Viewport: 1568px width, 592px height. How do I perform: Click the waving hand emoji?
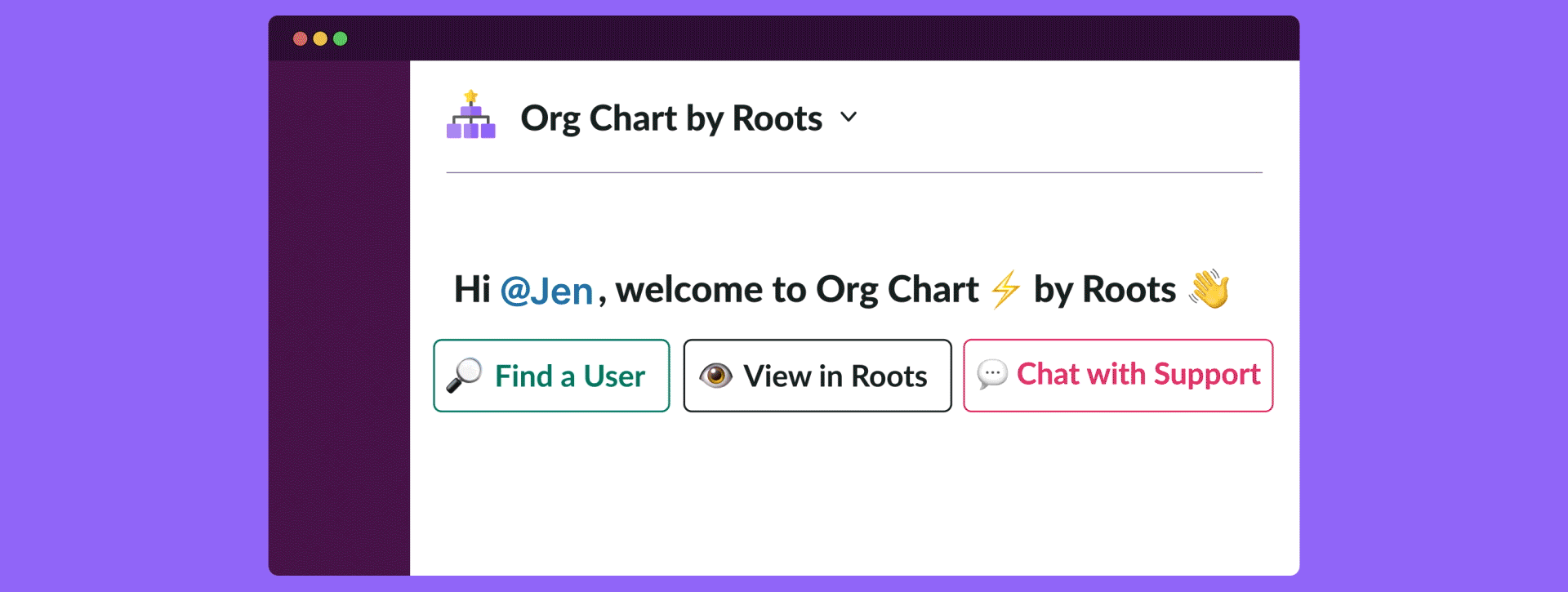1209,289
